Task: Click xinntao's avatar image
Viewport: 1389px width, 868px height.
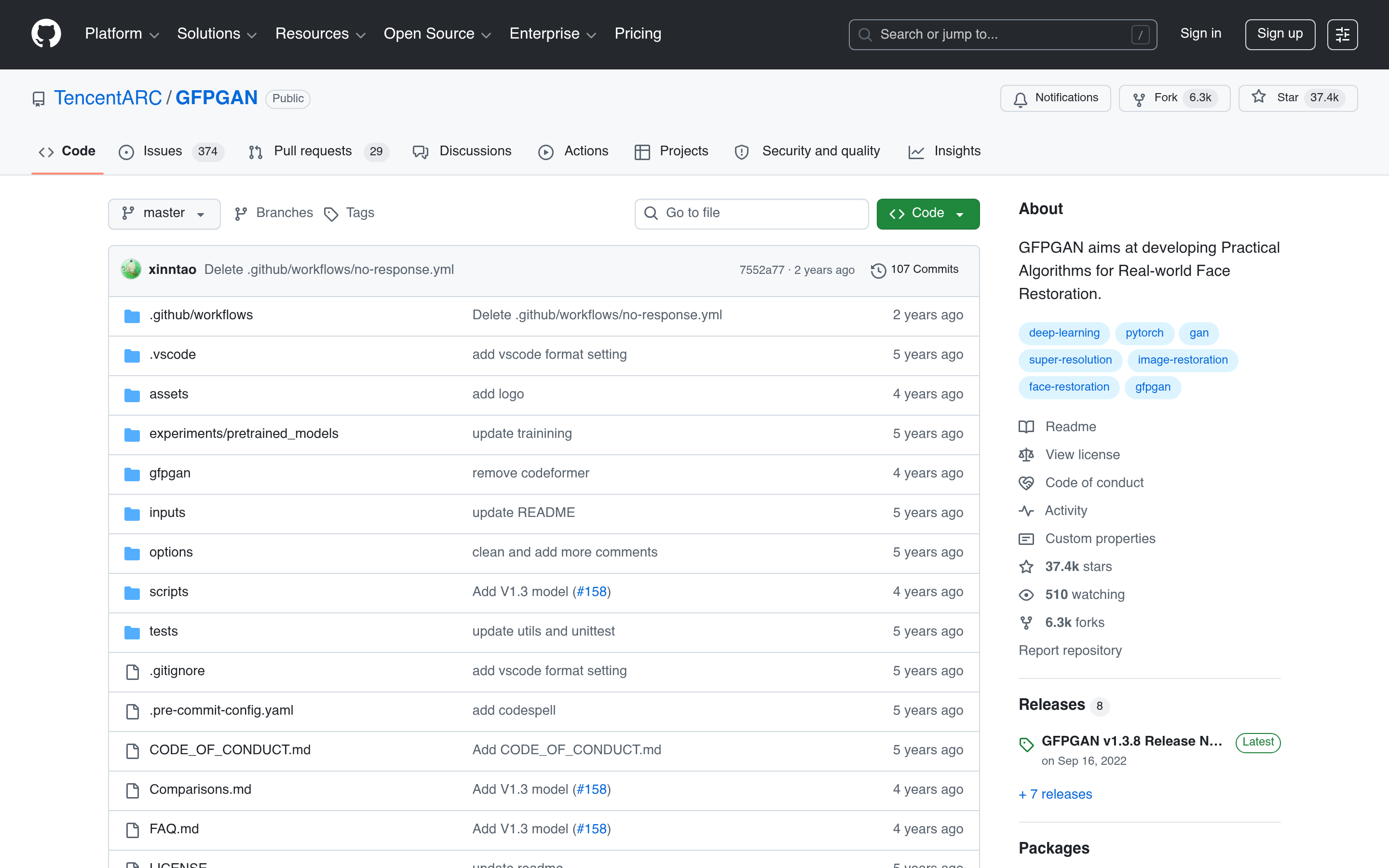Action: pyautogui.click(x=131, y=269)
